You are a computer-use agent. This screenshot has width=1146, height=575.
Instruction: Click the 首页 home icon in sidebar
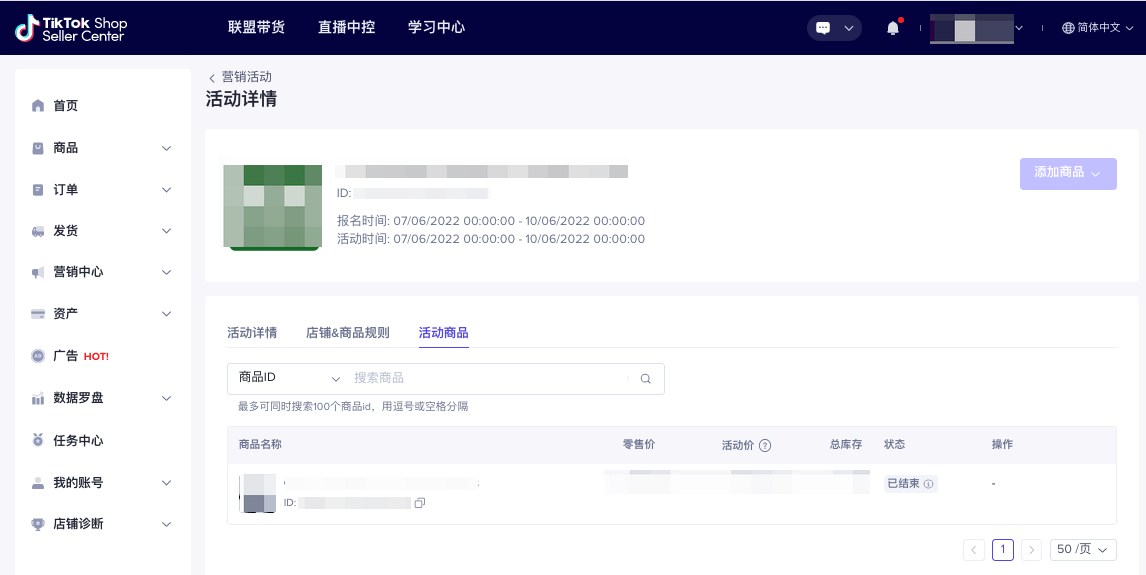coord(38,106)
